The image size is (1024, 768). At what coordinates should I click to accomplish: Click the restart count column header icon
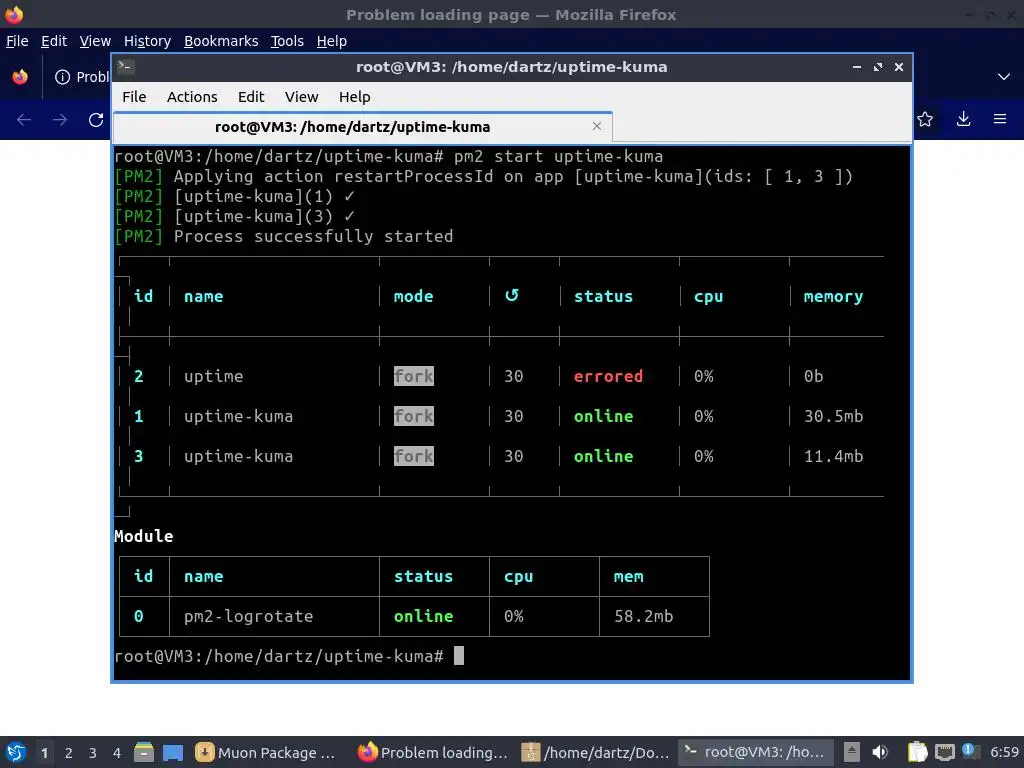512,296
